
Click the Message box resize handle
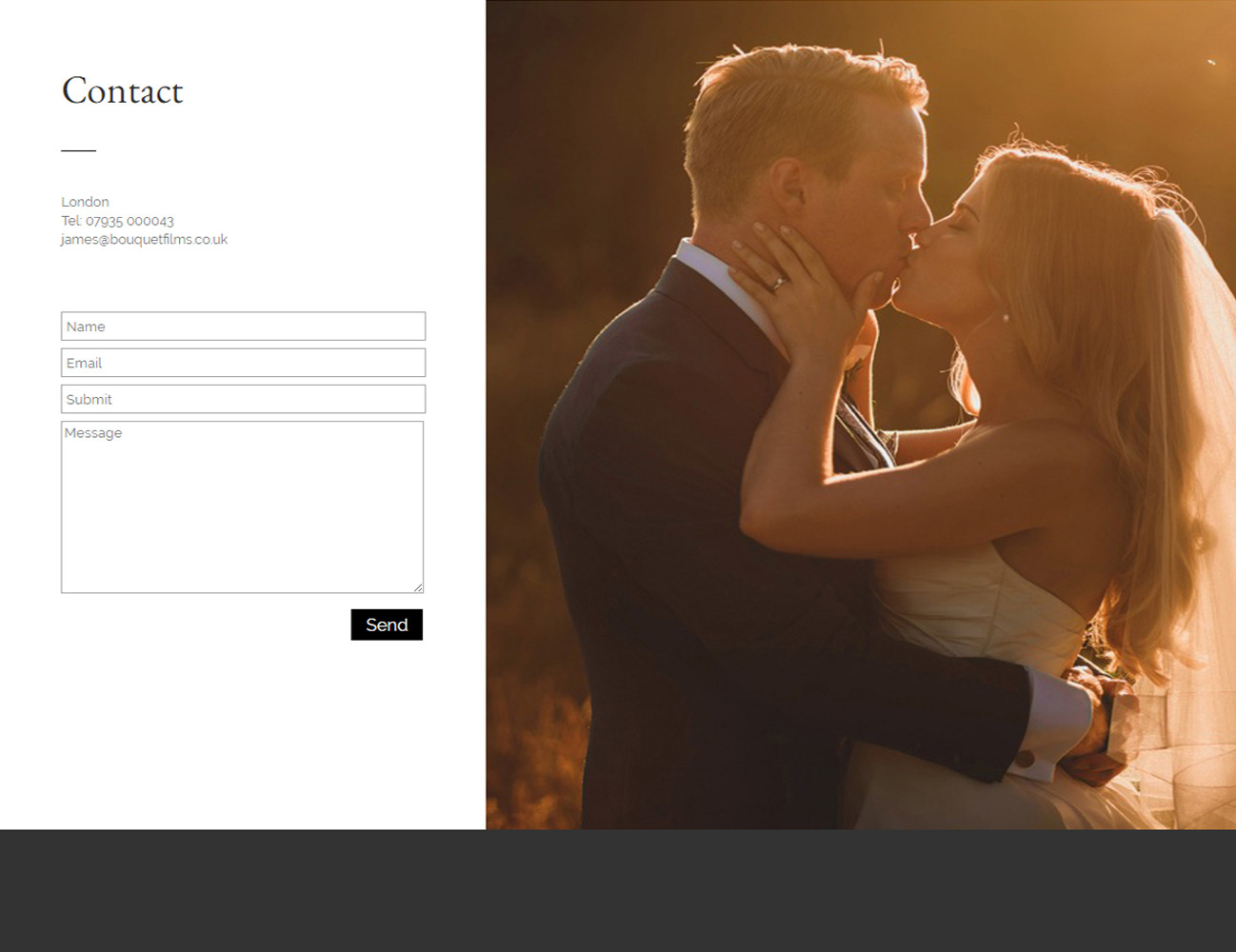click(x=418, y=587)
